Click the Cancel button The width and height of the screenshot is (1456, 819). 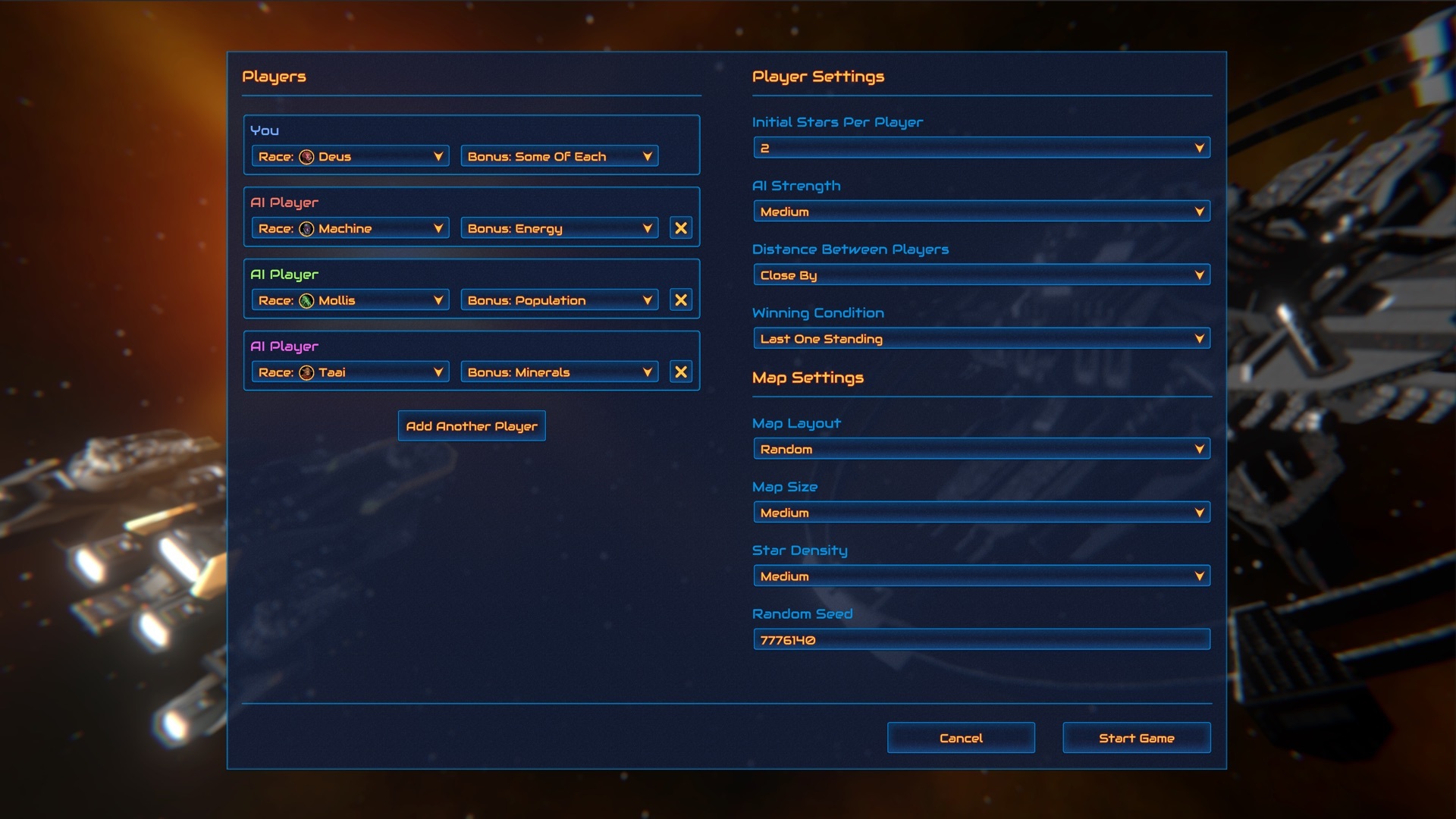click(x=960, y=738)
